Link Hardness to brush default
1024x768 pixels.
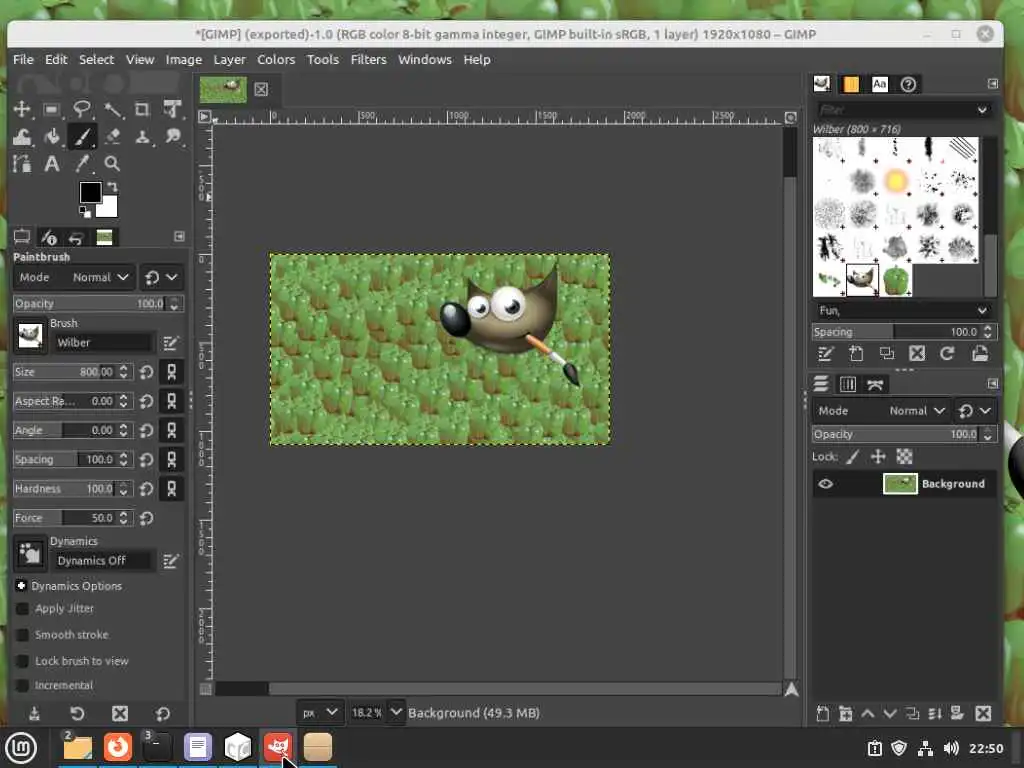pyautogui.click(x=171, y=488)
